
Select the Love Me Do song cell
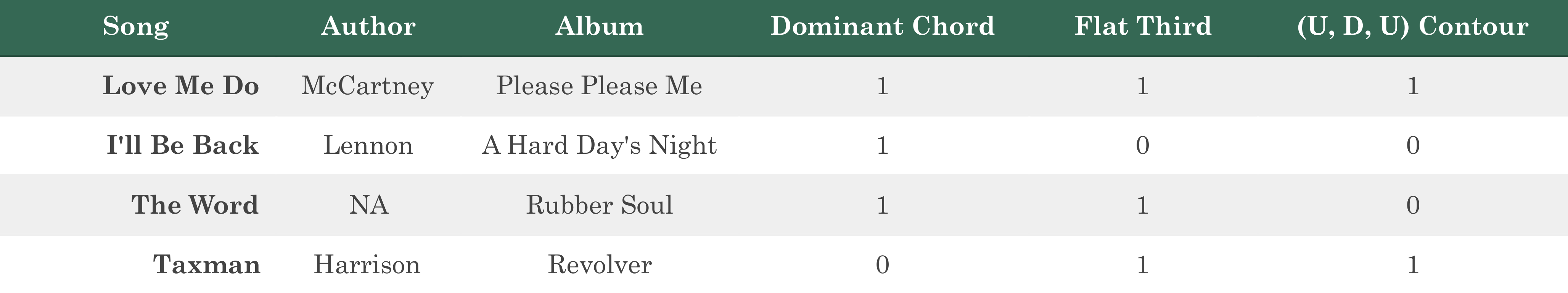pos(181,86)
